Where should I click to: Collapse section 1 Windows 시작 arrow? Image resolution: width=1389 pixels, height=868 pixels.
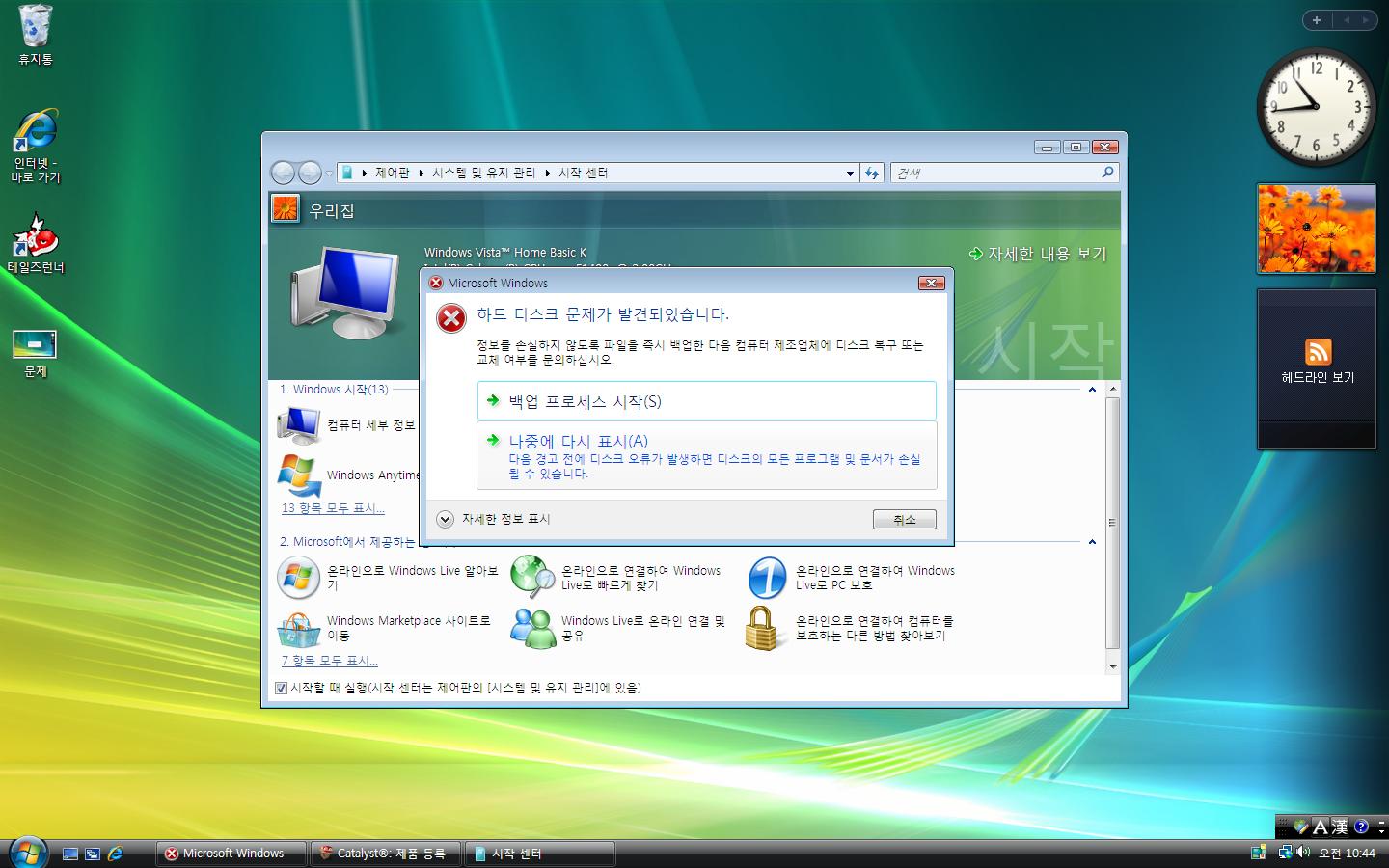click(x=1092, y=390)
